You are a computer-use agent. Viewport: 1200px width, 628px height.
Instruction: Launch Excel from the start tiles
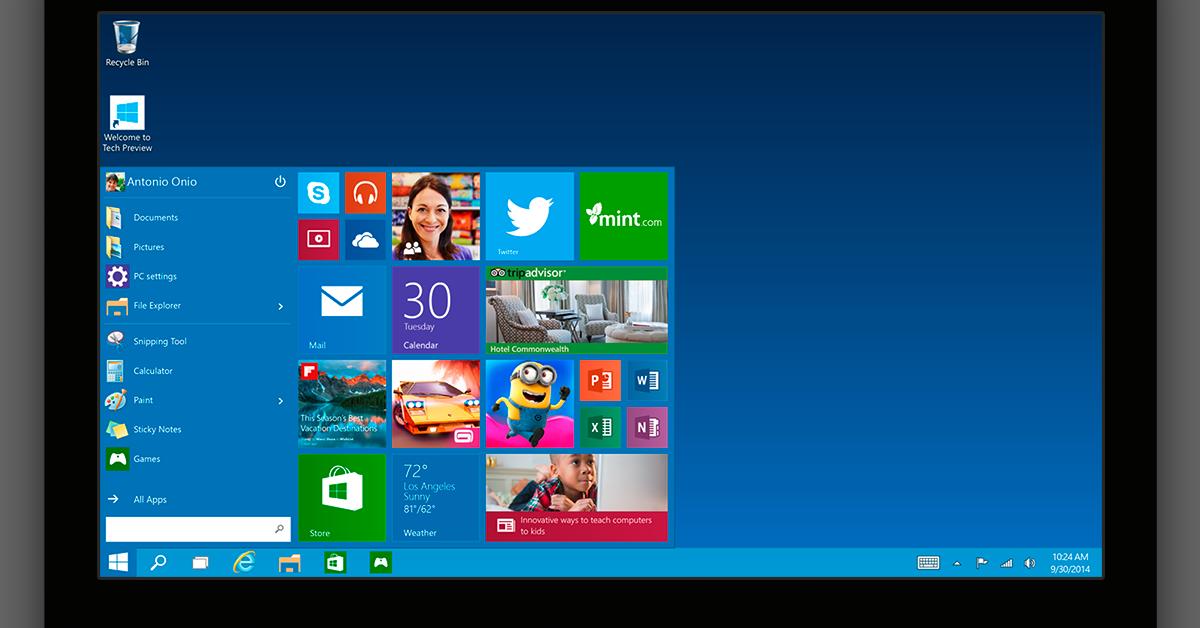[x=601, y=428]
